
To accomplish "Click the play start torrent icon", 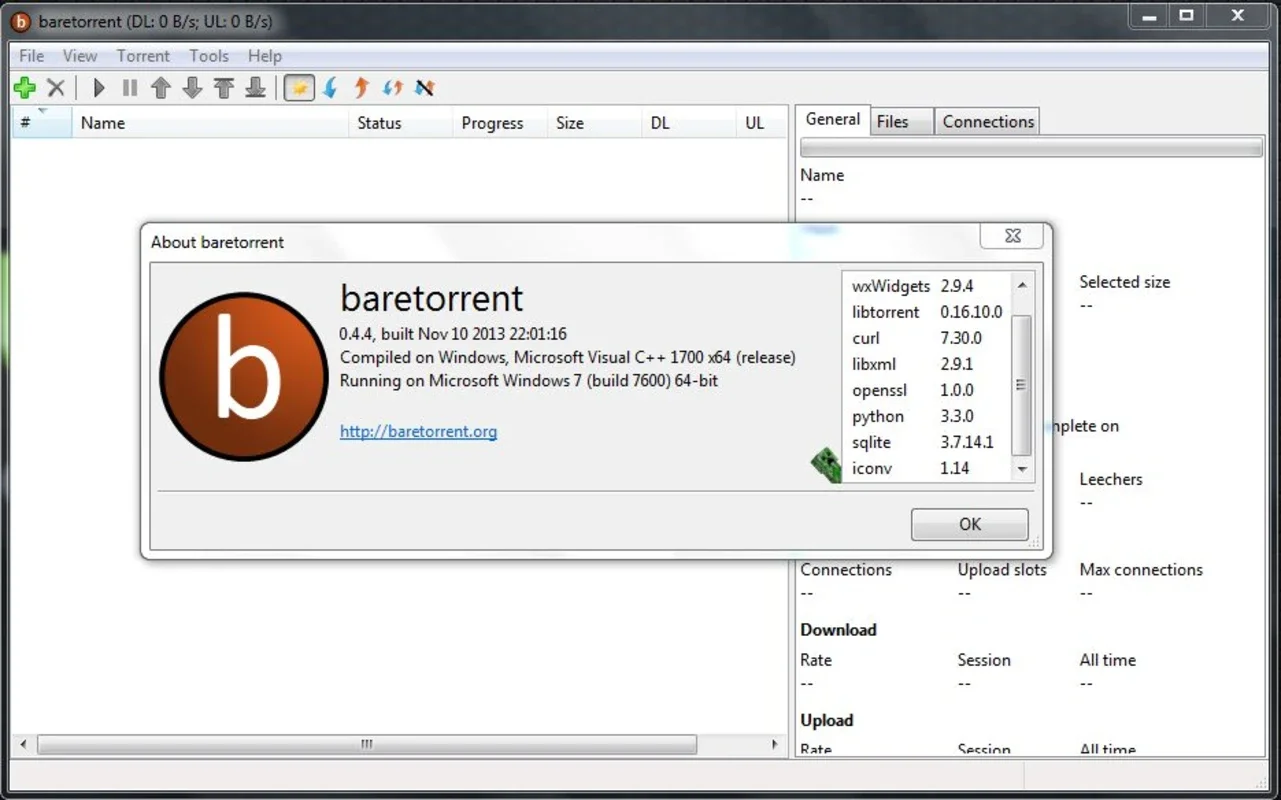I will click(98, 88).
